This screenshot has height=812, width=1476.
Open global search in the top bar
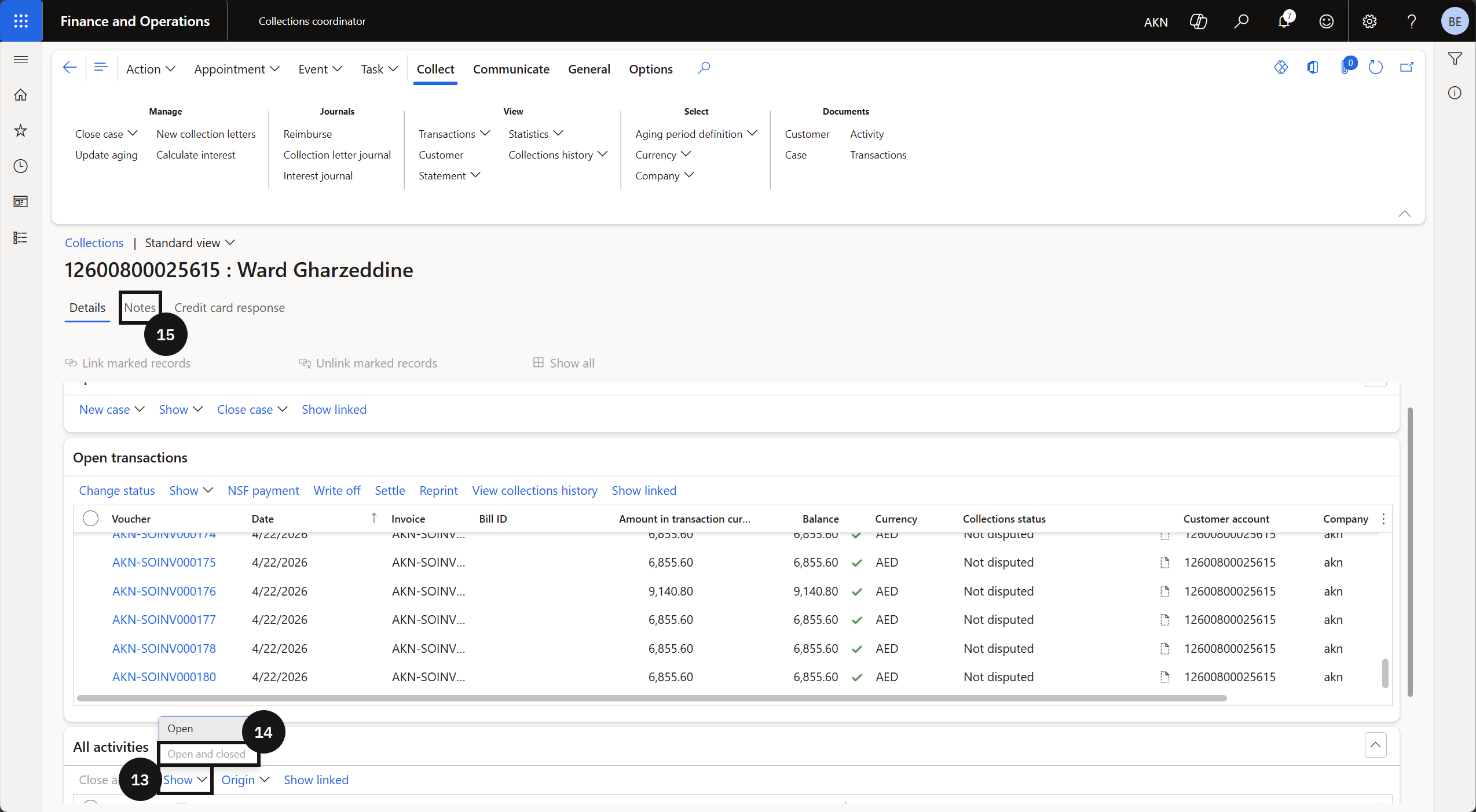point(1241,21)
